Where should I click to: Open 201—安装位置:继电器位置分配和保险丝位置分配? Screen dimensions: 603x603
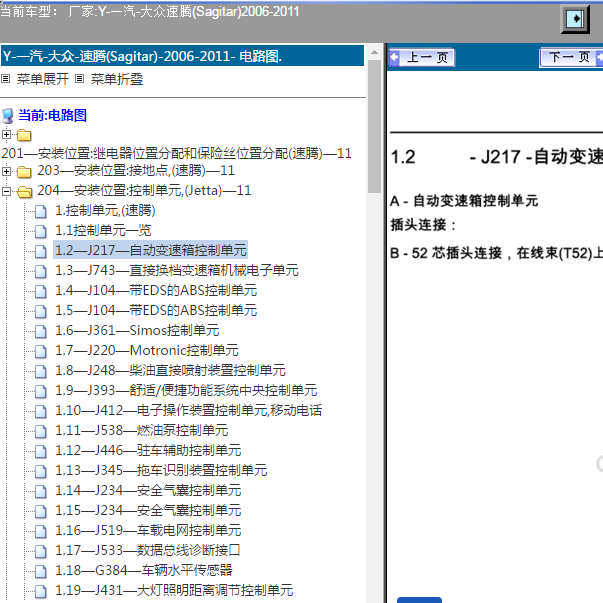(x=176, y=153)
